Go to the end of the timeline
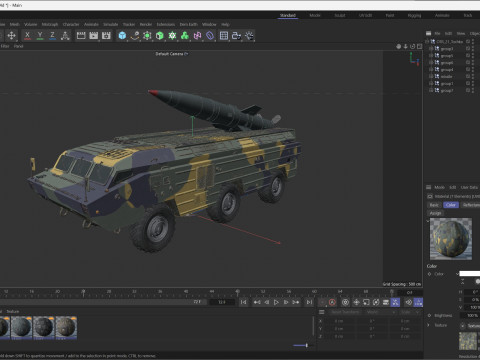 coord(309,302)
